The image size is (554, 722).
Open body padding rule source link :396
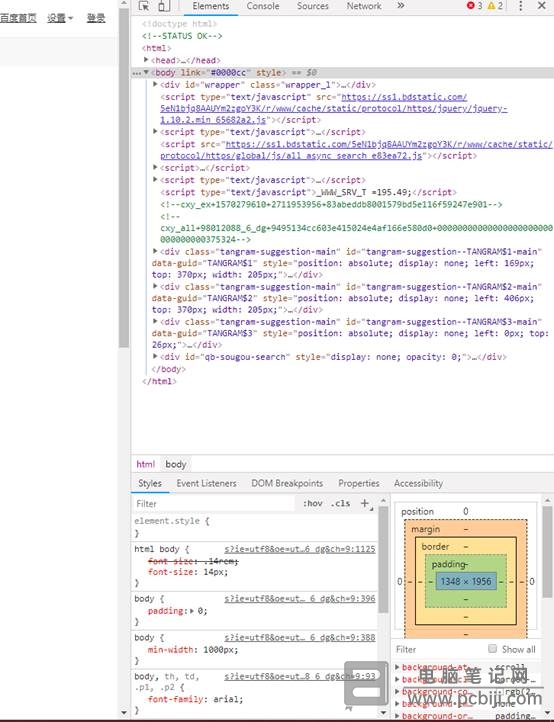pyautogui.click(x=300, y=599)
